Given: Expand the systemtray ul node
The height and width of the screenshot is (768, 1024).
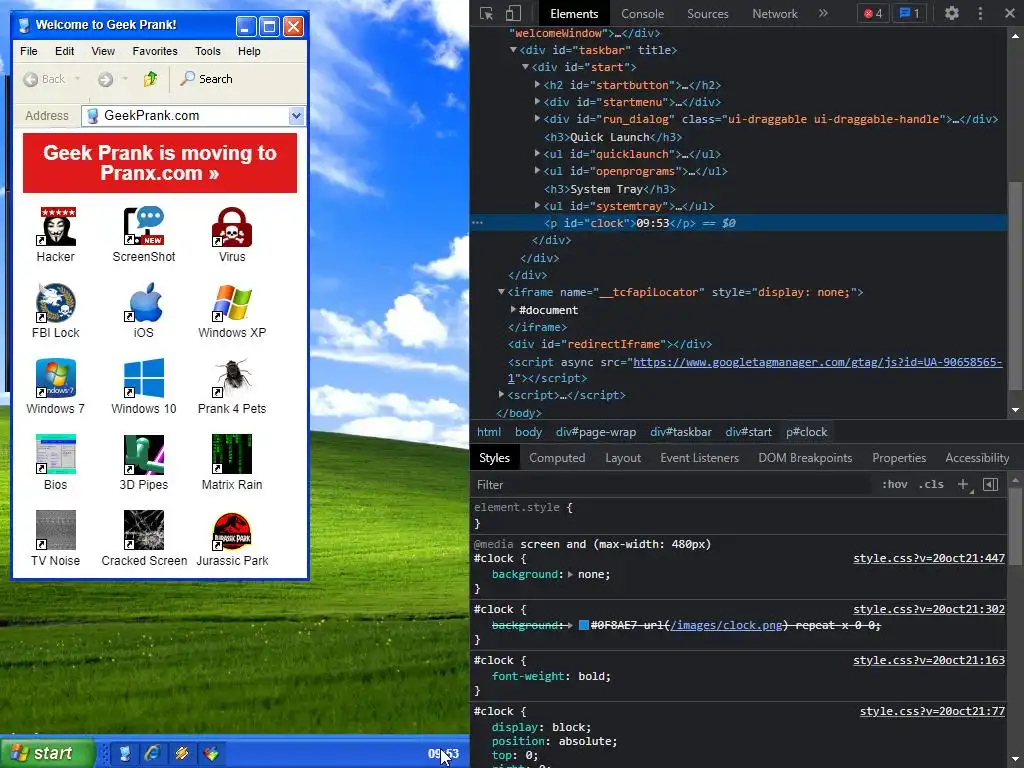Looking at the screenshot, I should click(537, 205).
